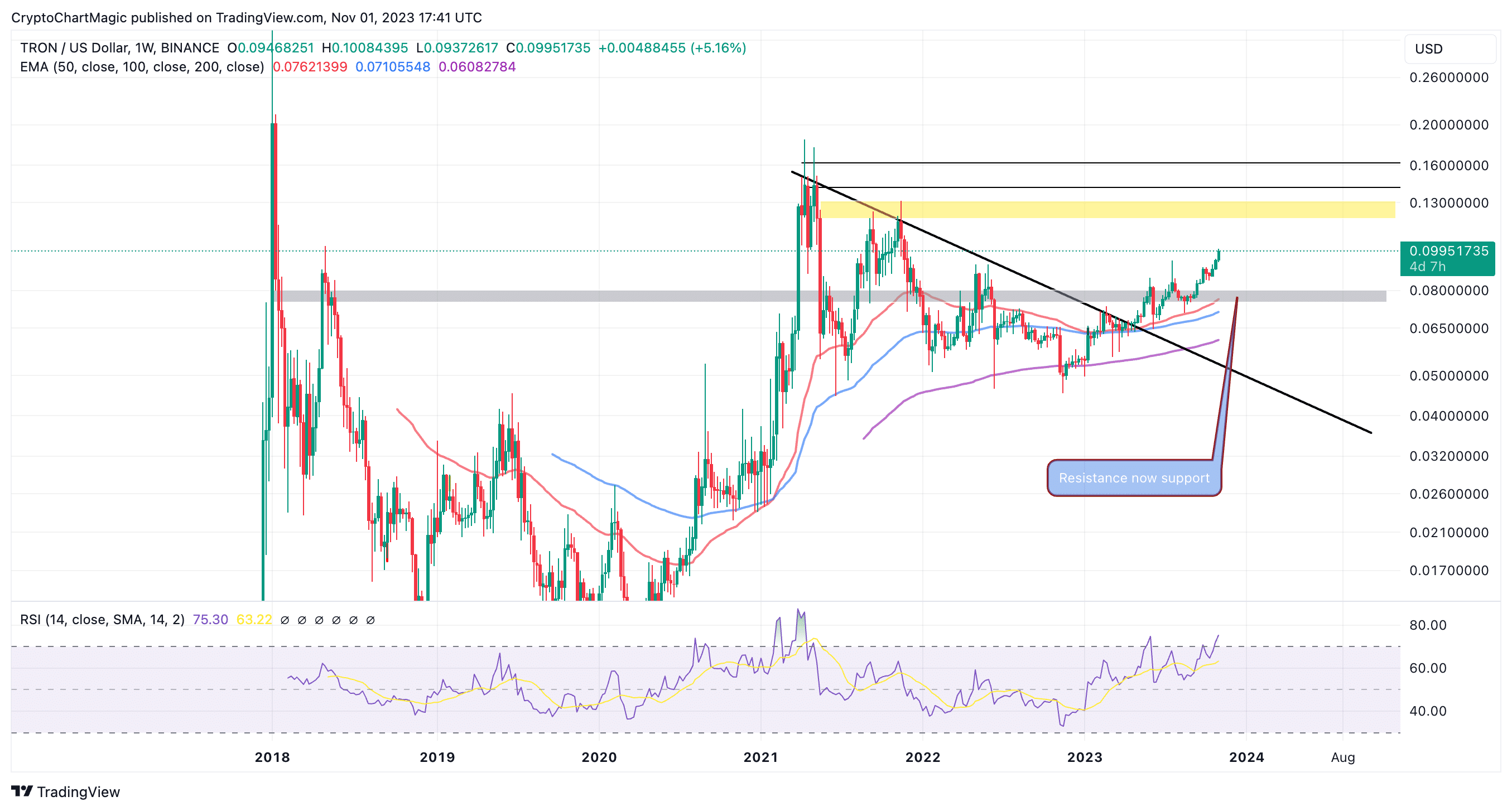The width and height of the screenshot is (1512, 811).
Task: Click the Aug time axis label
Action: coord(1343,757)
